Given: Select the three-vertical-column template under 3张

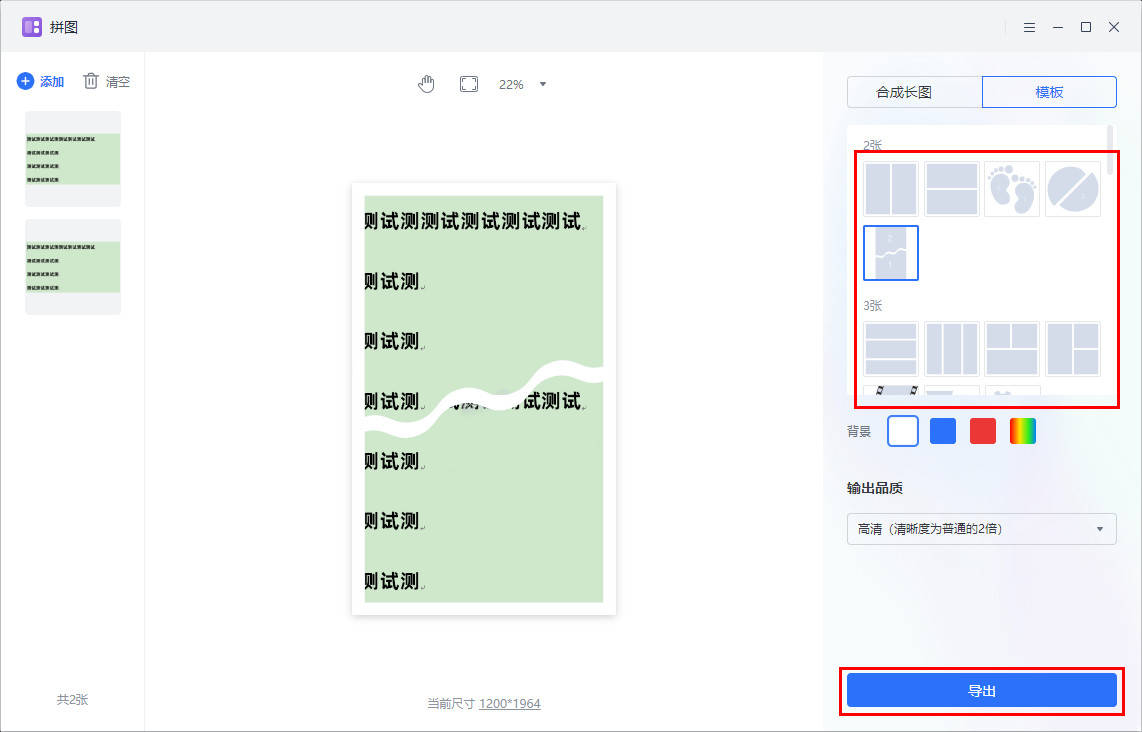Looking at the screenshot, I should click(951, 349).
